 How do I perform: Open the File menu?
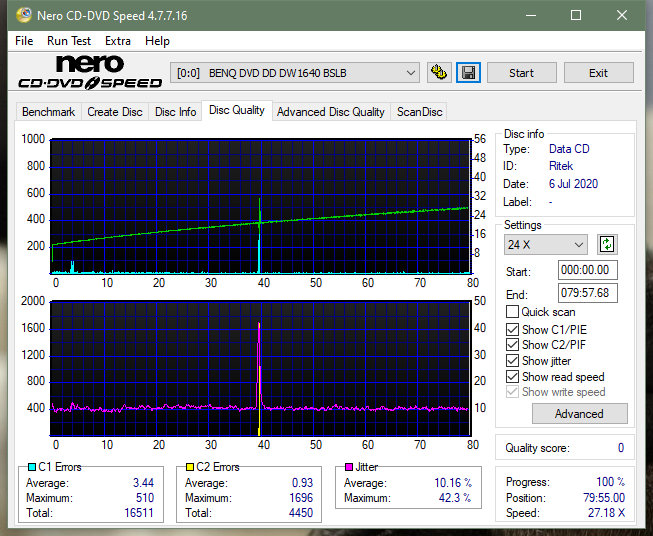point(24,41)
